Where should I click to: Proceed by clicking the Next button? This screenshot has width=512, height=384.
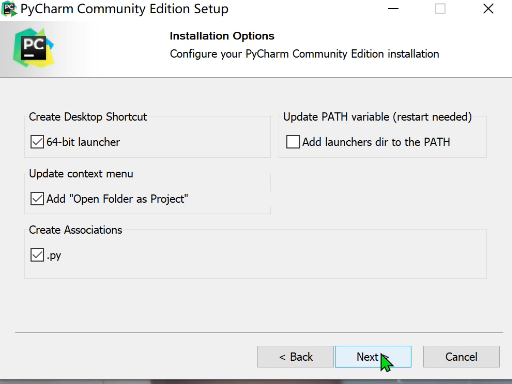coord(373,357)
